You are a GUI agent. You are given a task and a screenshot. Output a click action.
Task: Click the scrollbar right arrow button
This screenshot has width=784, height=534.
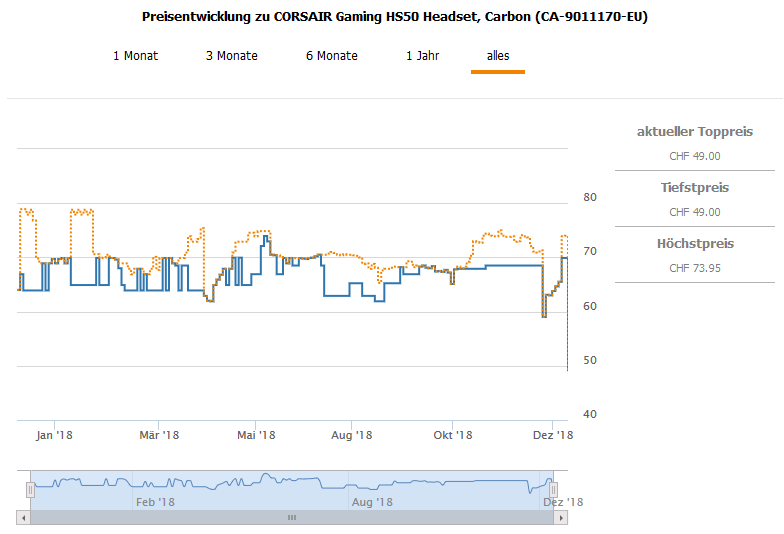(562, 518)
